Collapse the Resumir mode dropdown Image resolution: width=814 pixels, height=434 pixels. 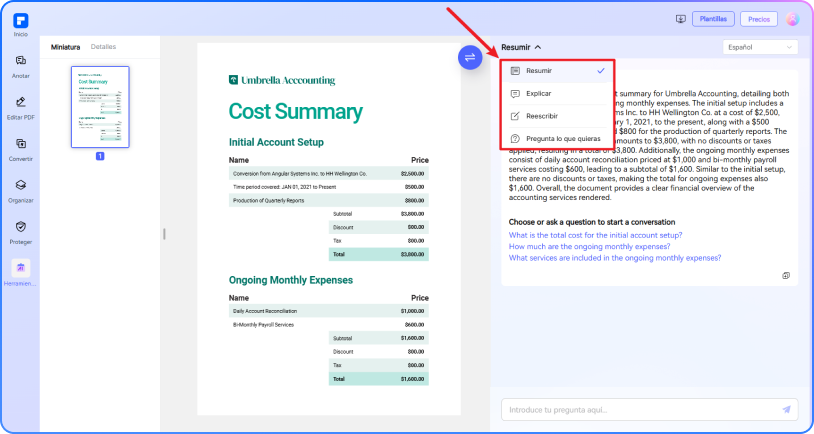click(521, 47)
